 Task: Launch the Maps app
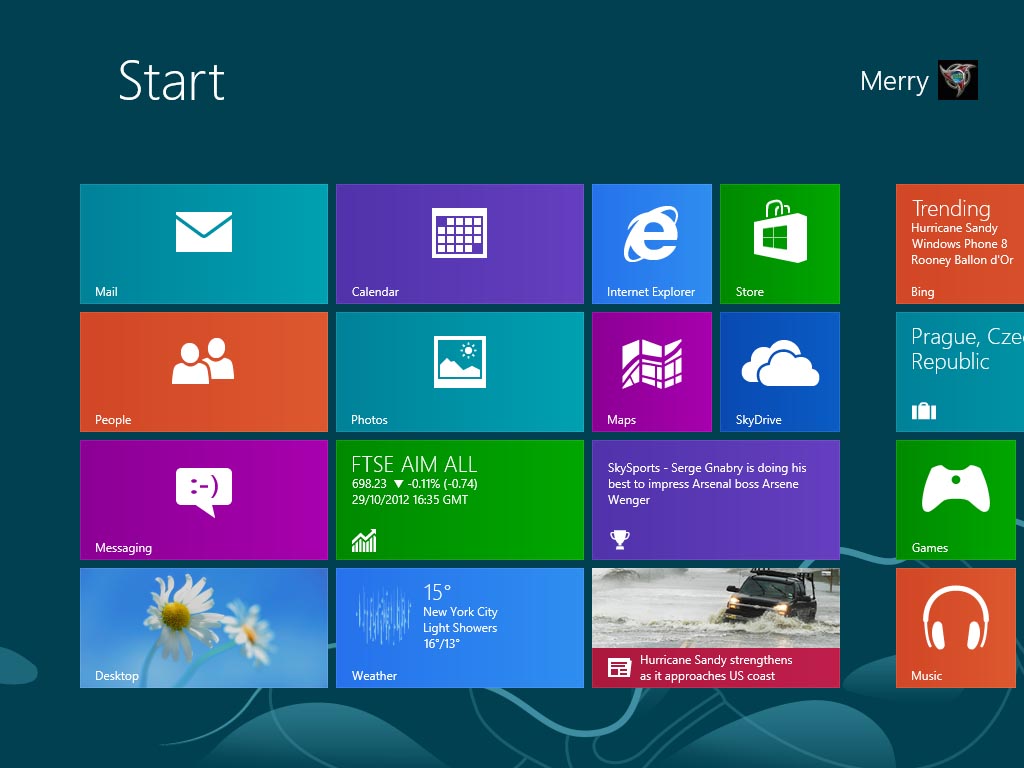(x=651, y=371)
